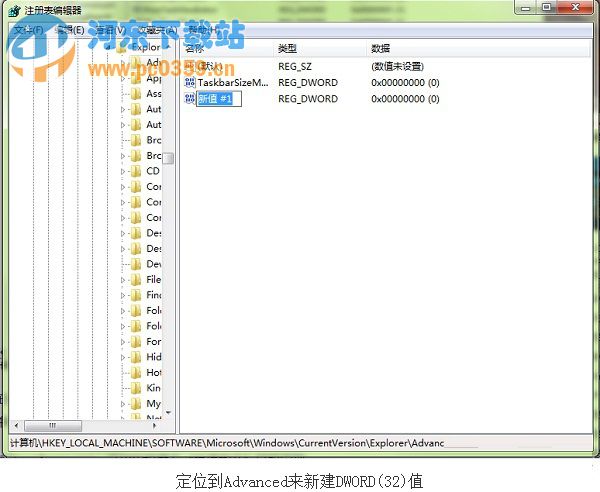This screenshot has height=492, width=600.
Task: Expand the File tree node arrow
Action: click(x=123, y=280)
